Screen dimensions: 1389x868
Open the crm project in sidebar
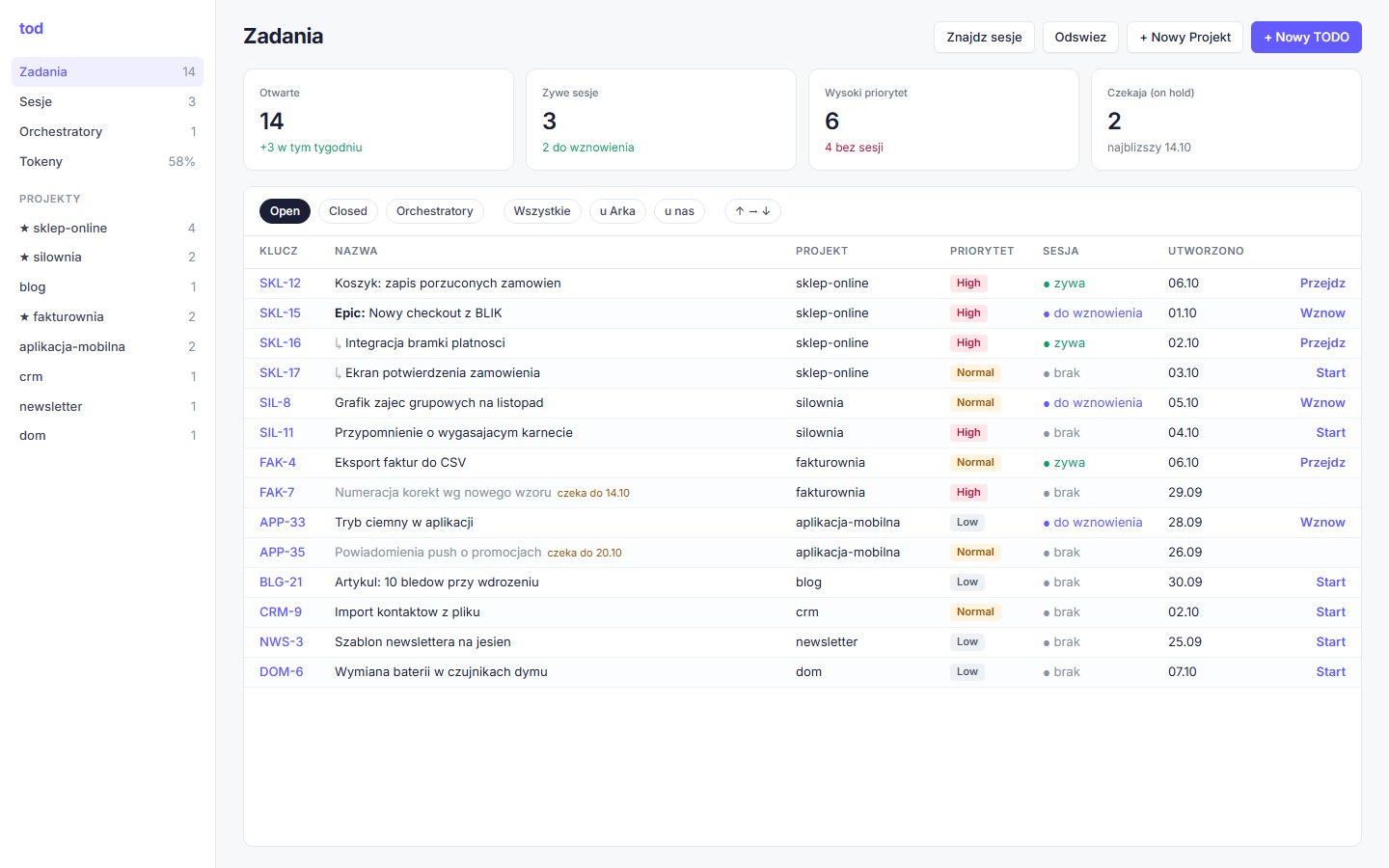click(107, 376)
